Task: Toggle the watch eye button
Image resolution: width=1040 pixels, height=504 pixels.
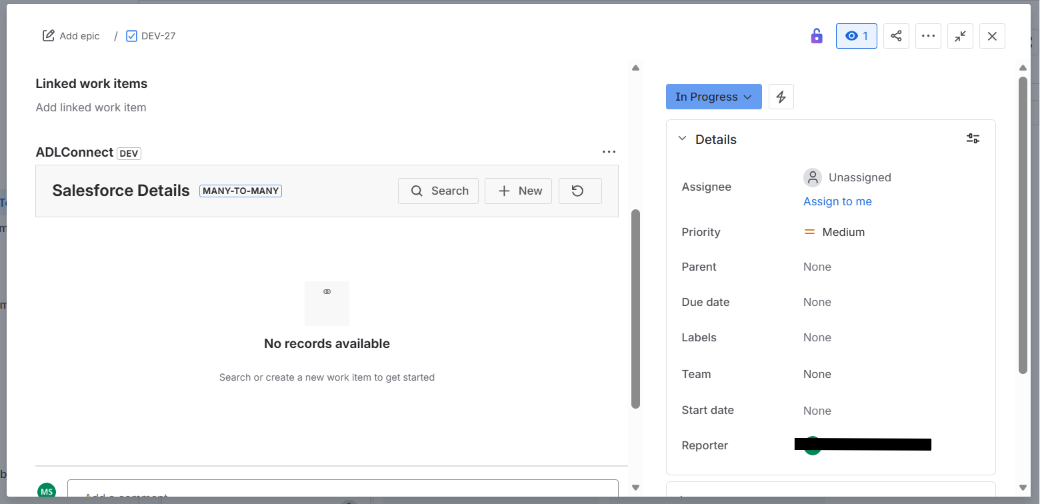Action: coord(856,36)
